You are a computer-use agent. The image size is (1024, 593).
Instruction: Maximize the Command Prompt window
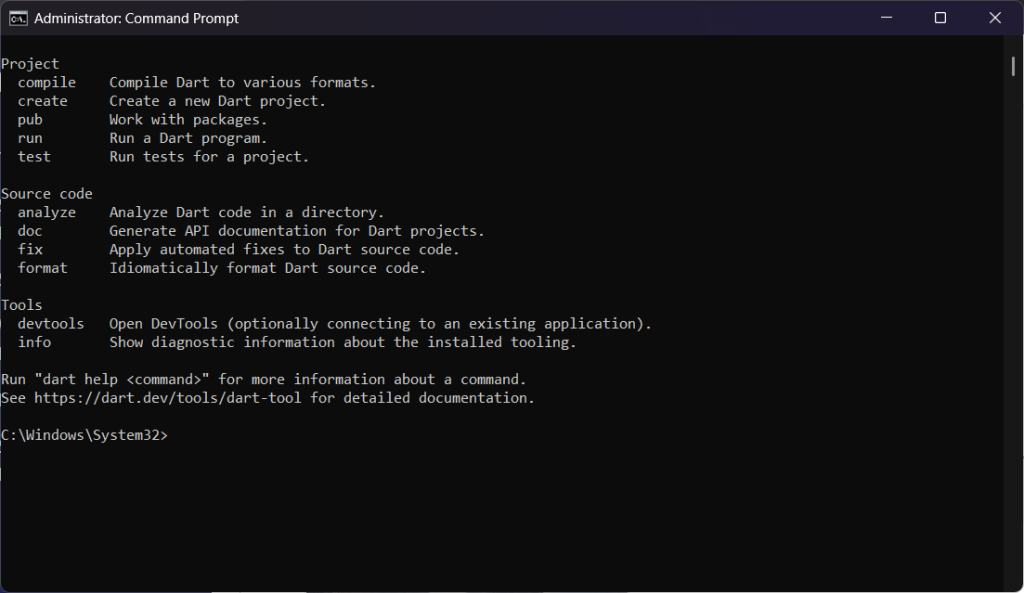tap(940, 18)
